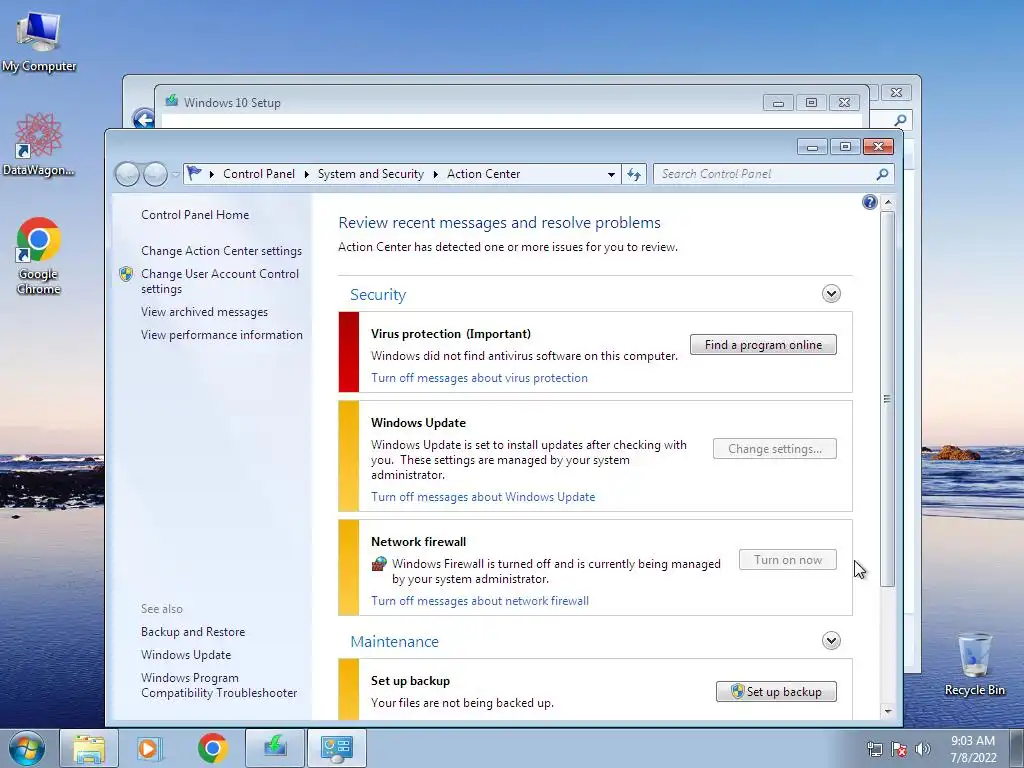Image resolution: width=1024 pixels, height=768 pixels.
Task: Turn off messages about virus protection
Action: (479, 378)
